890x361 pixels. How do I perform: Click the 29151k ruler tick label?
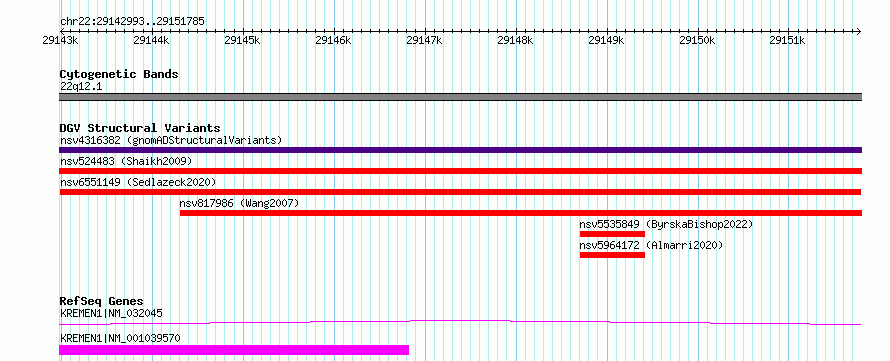pyautogui.click(x=788, y=41)
